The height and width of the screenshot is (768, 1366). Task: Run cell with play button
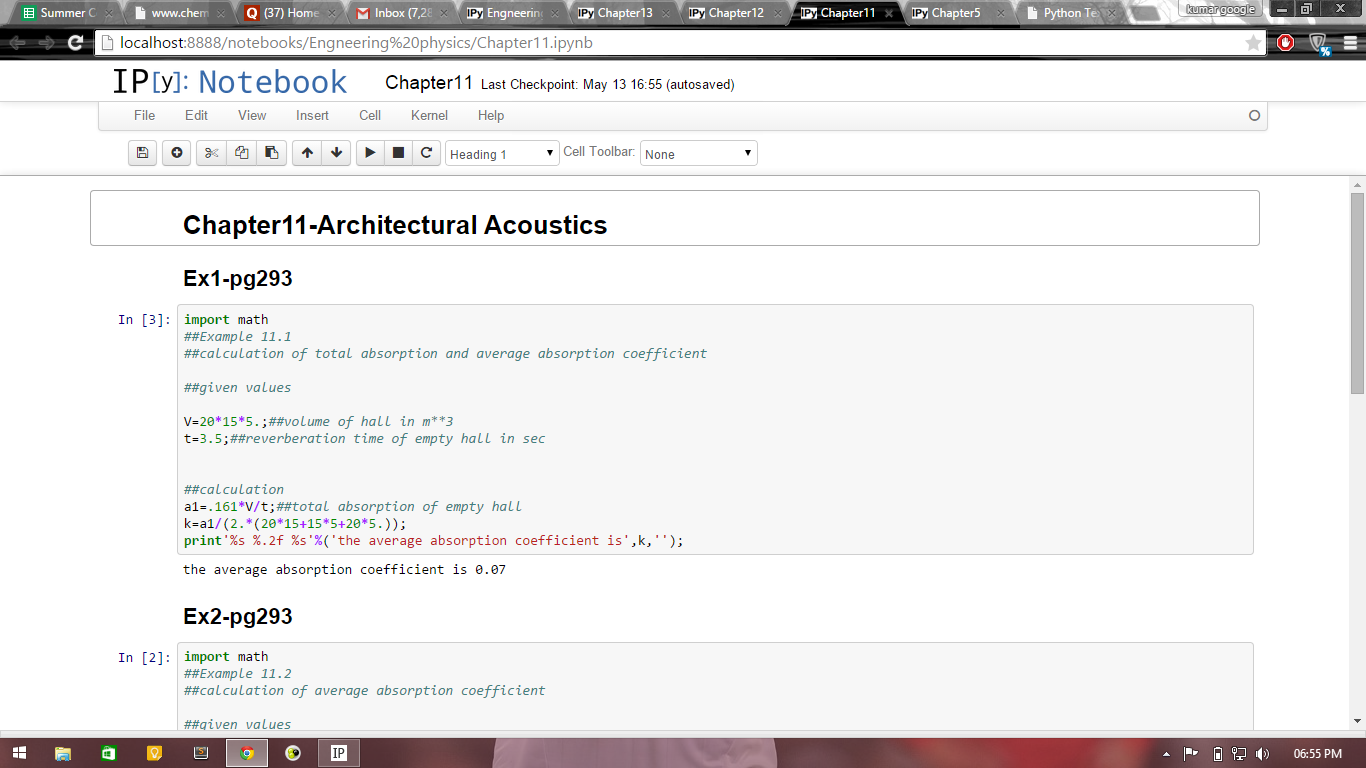point(370,153)
